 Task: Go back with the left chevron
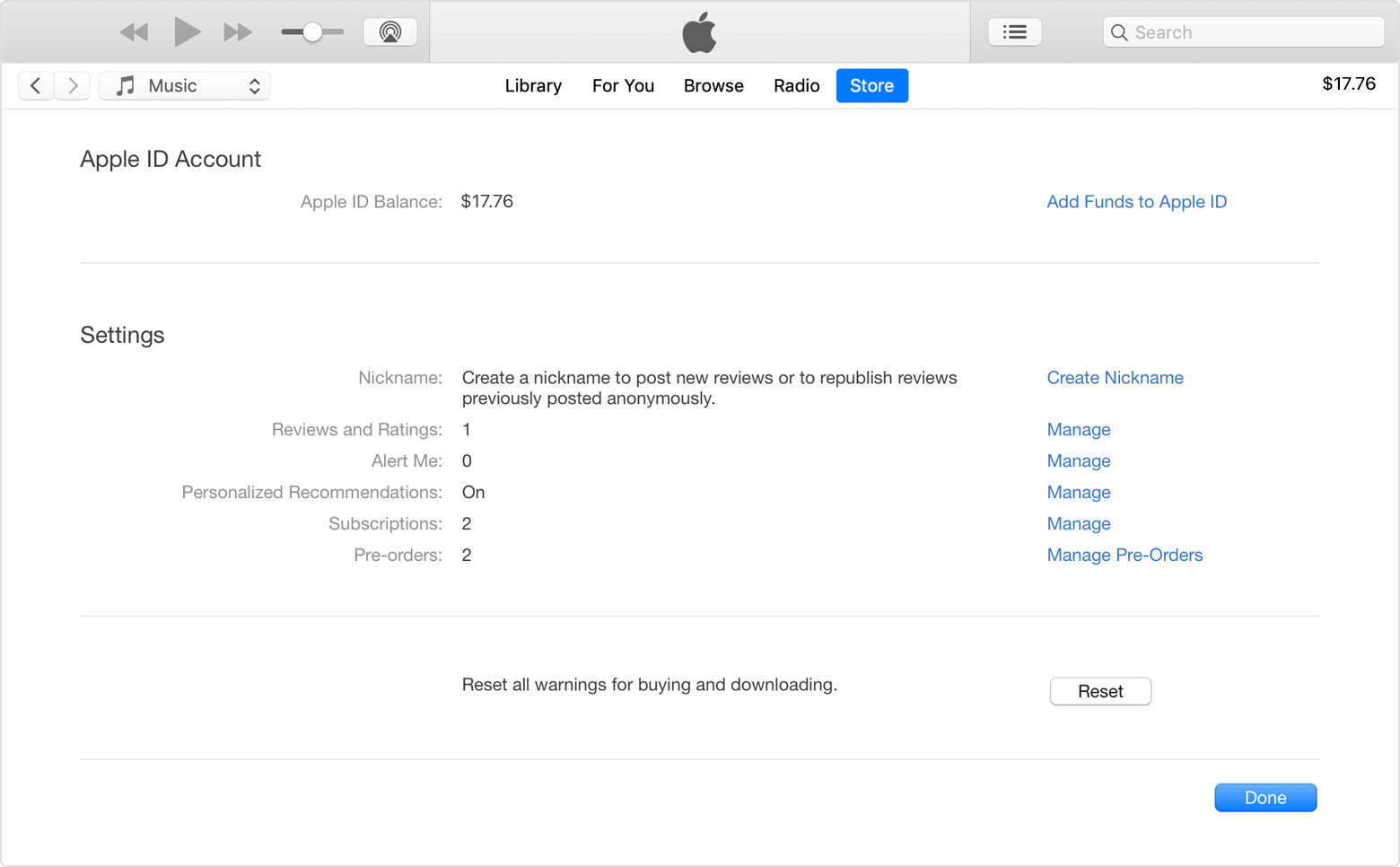coord(36,85)
